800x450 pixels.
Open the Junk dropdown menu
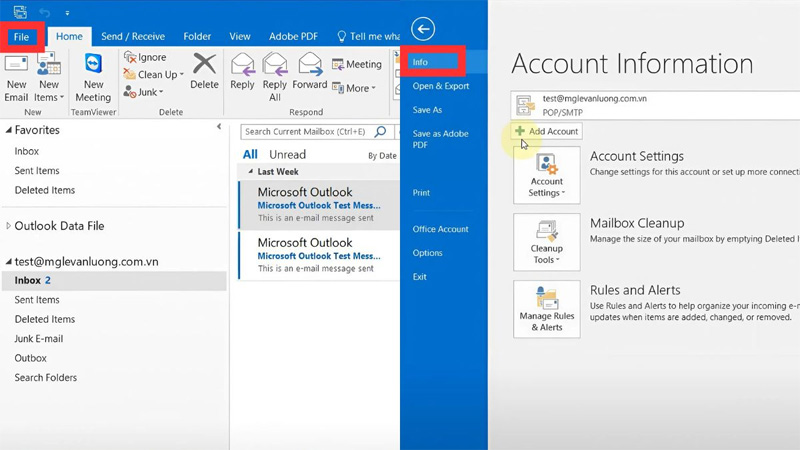tap(143, 92)
